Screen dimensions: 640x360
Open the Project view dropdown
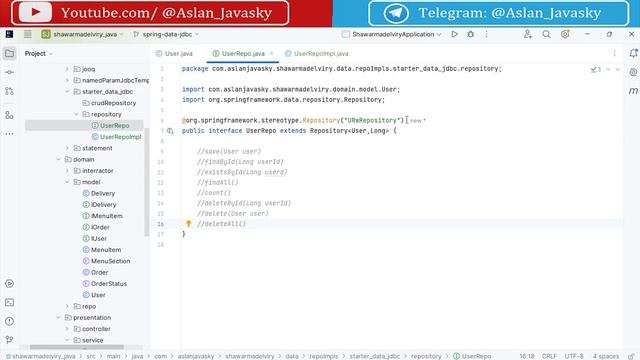pos(38,53)
